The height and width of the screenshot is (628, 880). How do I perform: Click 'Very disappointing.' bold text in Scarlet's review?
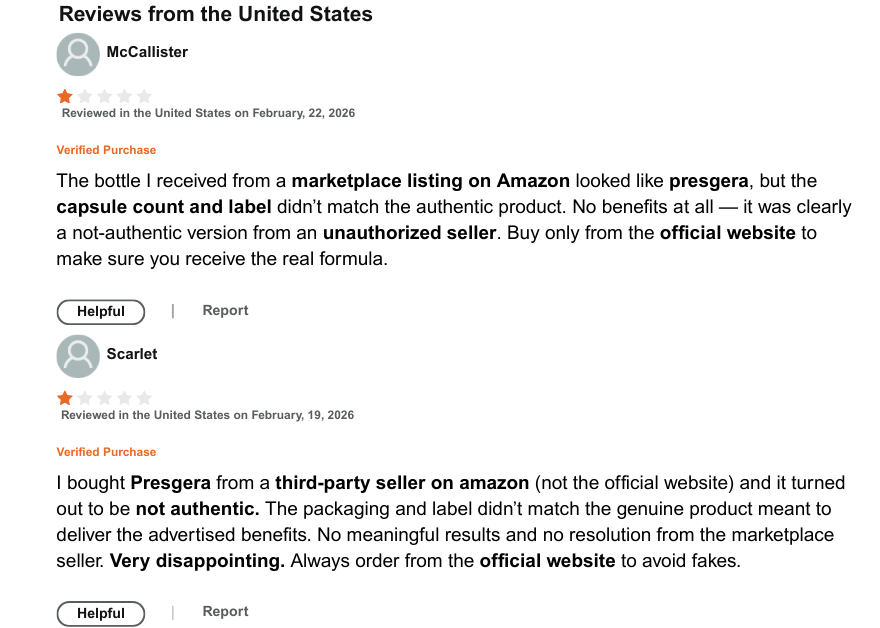(x=197, y=561)
